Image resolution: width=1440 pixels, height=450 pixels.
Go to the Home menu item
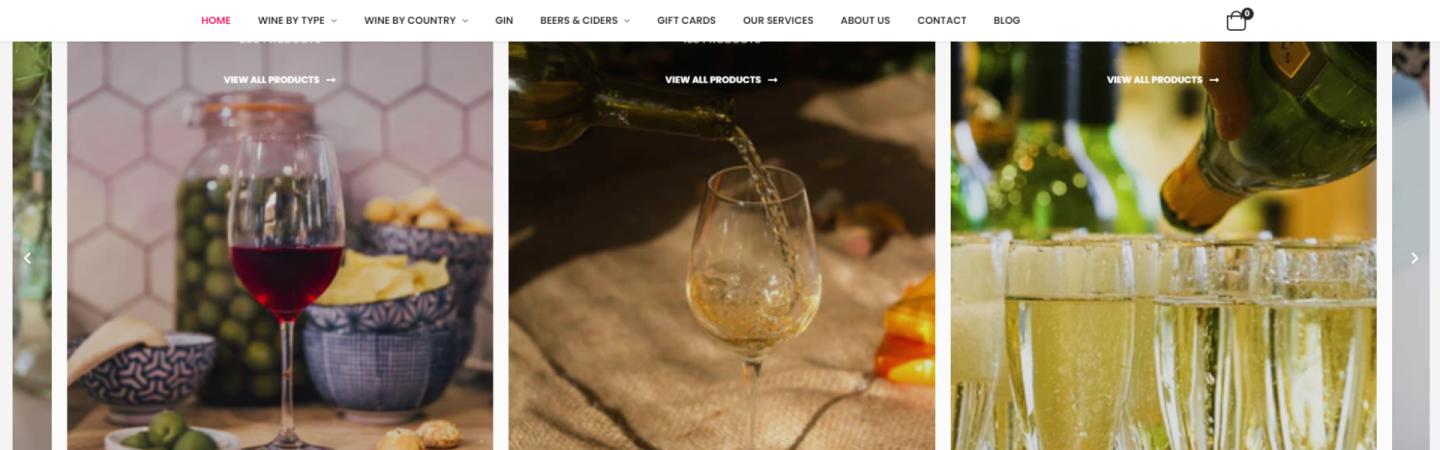point(216,20)
